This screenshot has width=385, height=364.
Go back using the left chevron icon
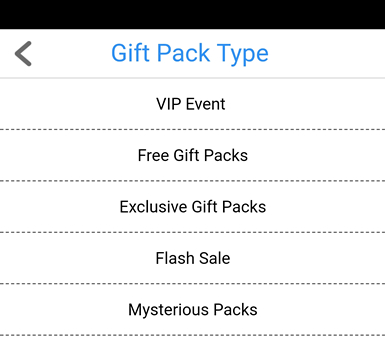click(23, 54)
